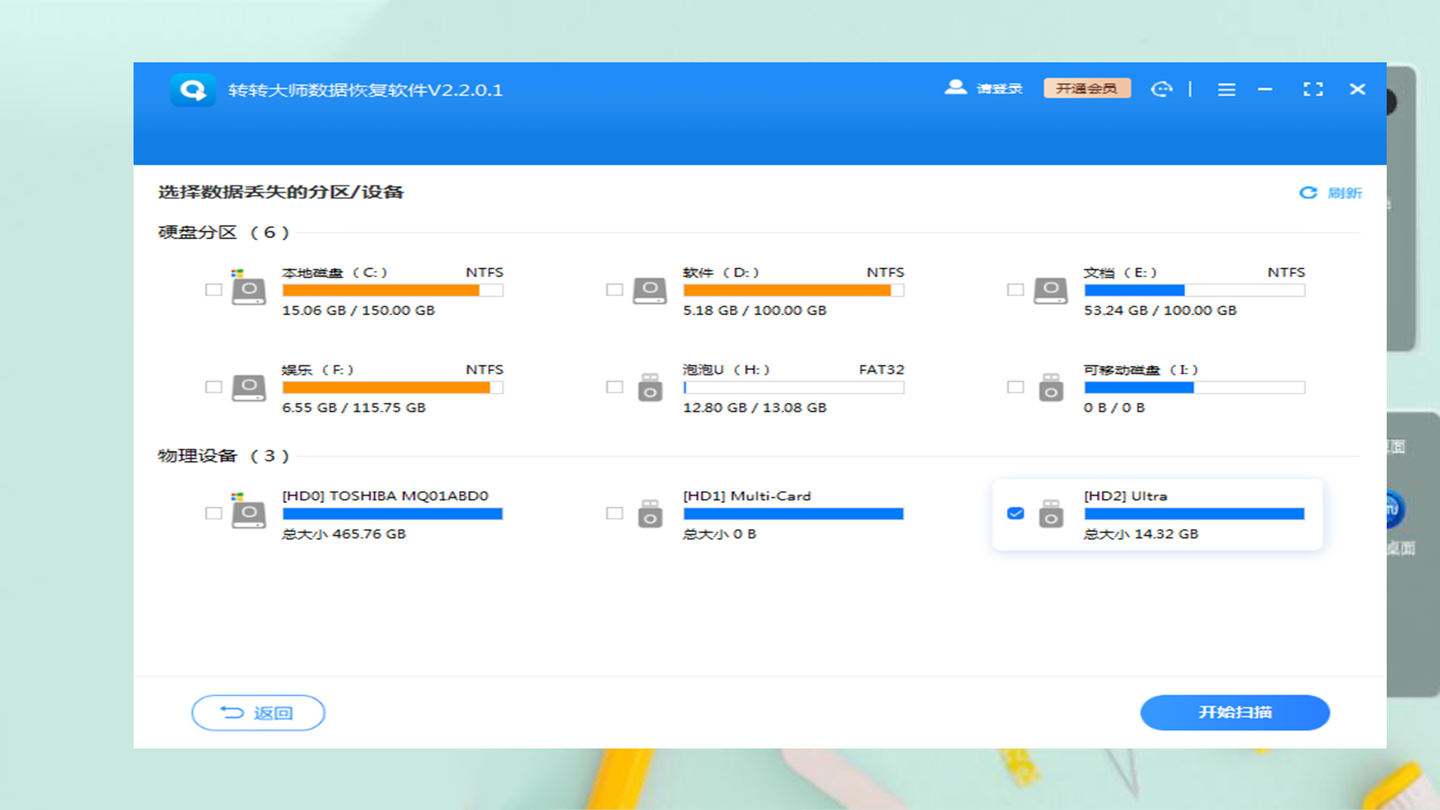
Task: Click the 返回 back button
Action: point(258,713)
